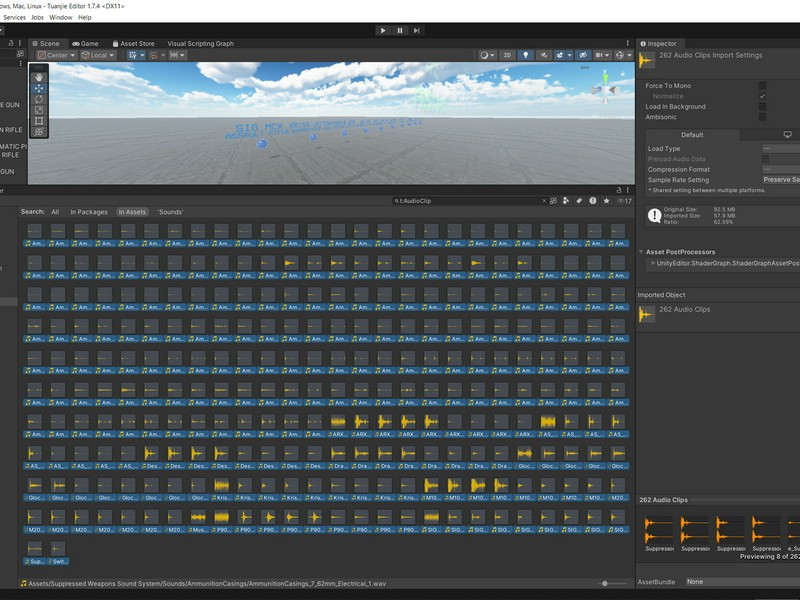Save search with the favorite star icon
800x600 pixels.
tap(606, 201)
